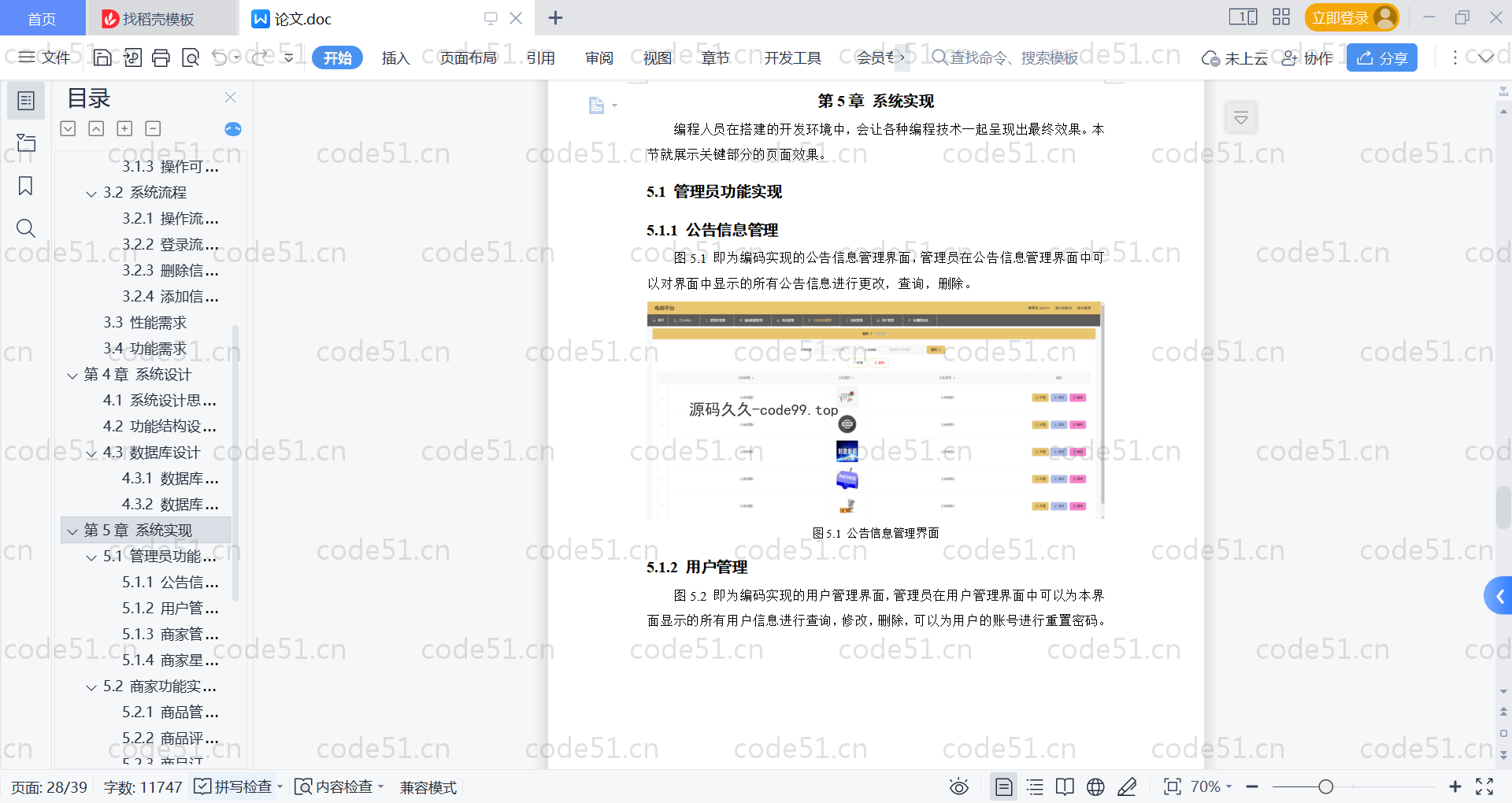Click add heading level plus icon

[x=124, y=128]
